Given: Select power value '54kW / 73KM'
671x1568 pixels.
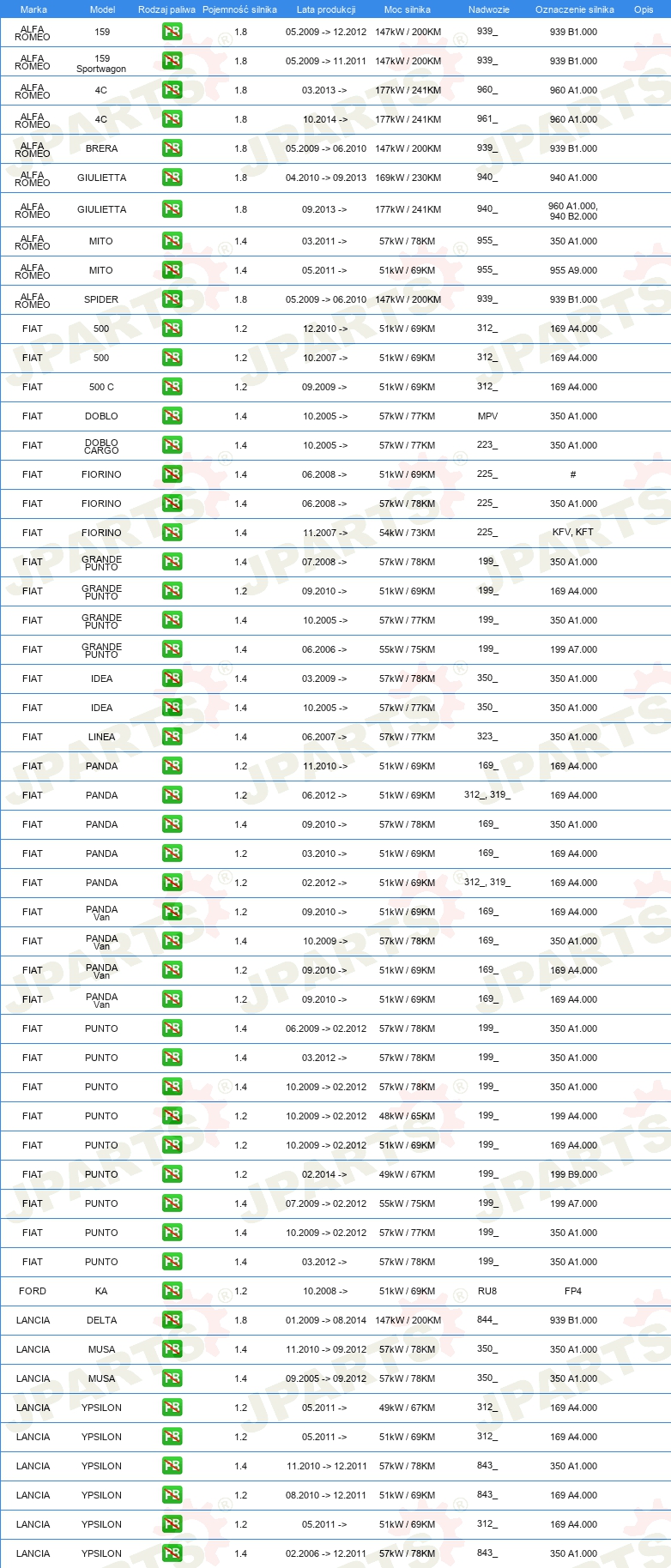Looking at the screenshot, I should coord(408,533).
